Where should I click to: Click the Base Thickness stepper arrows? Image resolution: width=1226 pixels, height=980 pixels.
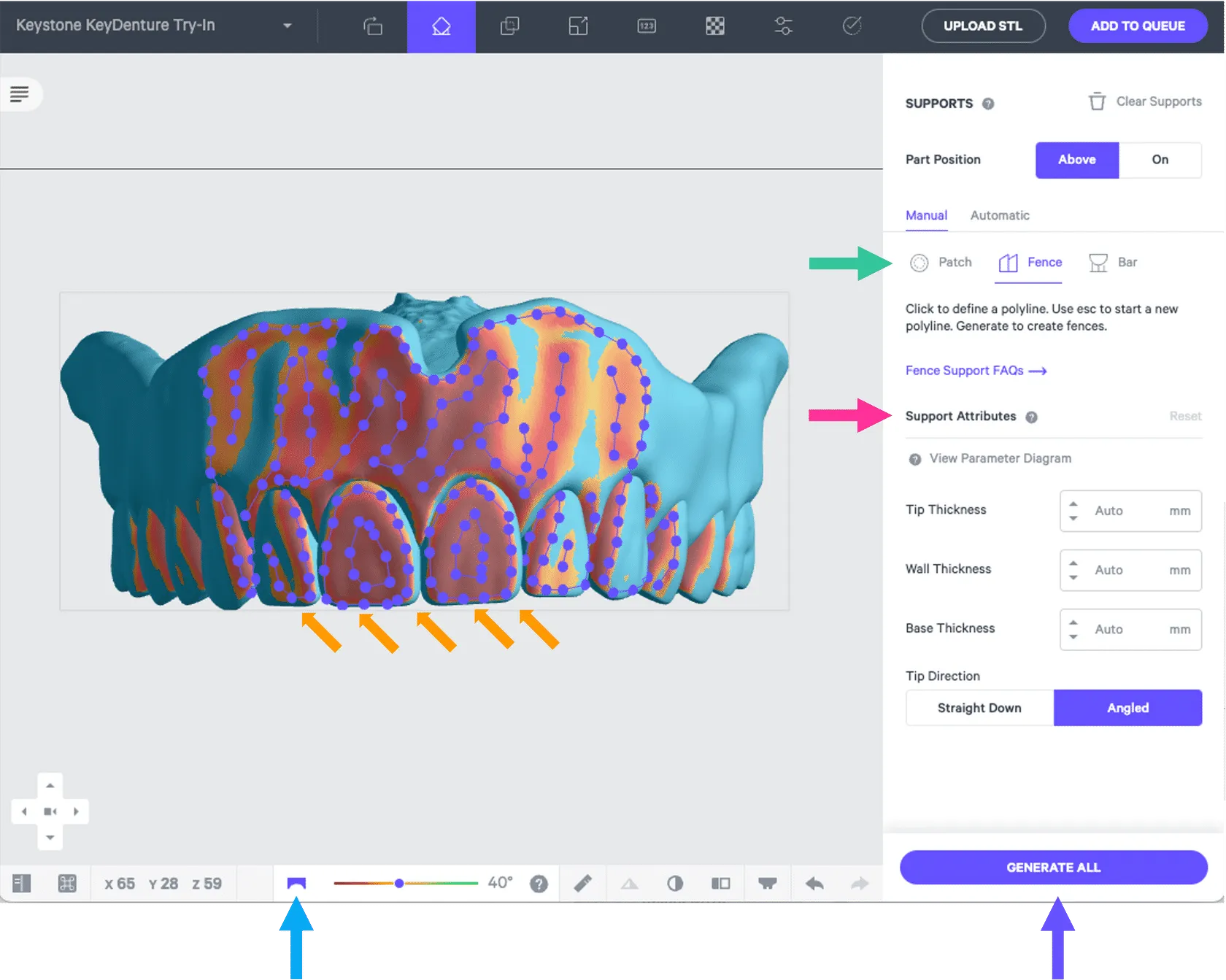coord(1073,629)
